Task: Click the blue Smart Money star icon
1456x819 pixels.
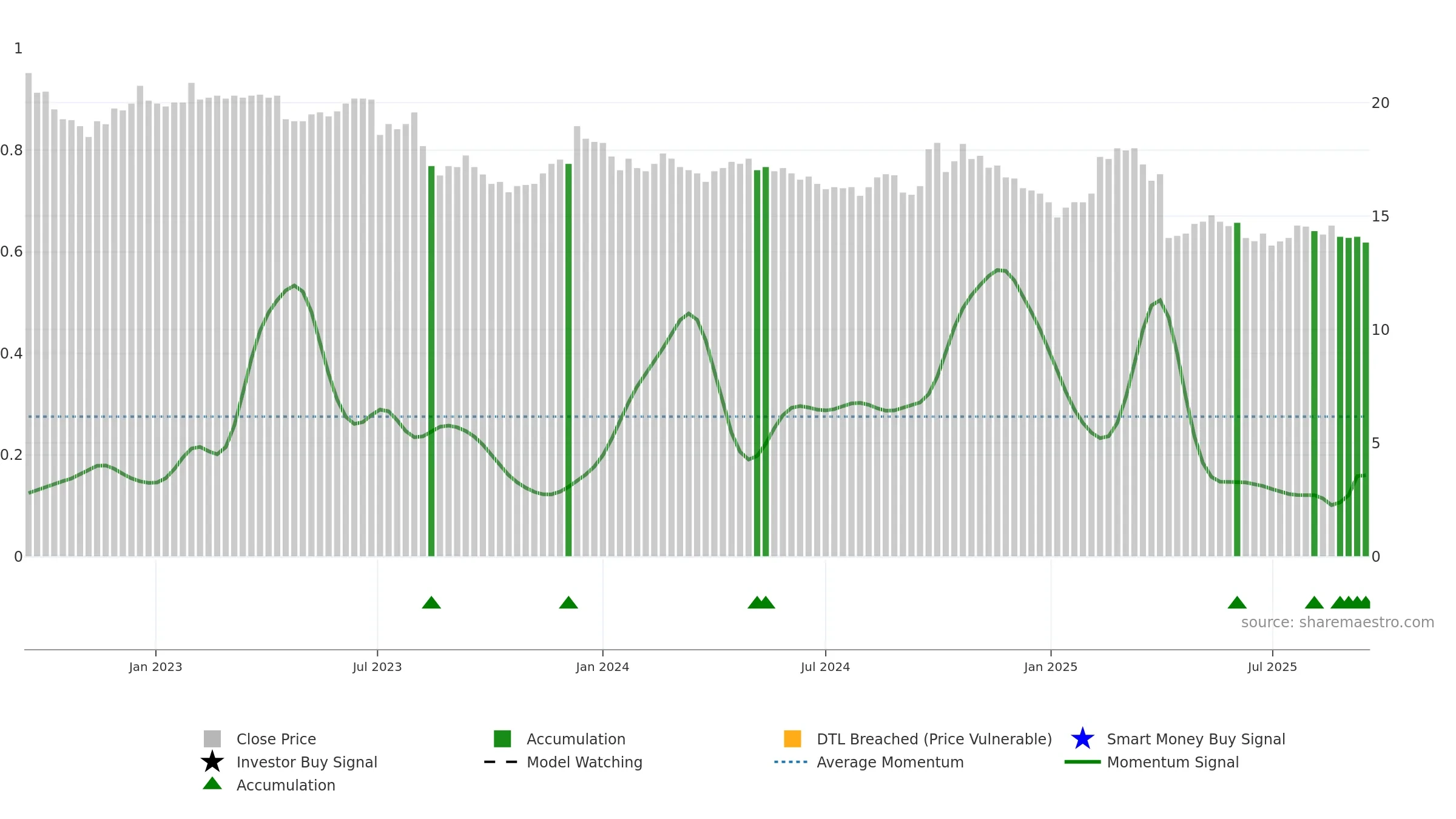Action: (x=1082, y=739)
